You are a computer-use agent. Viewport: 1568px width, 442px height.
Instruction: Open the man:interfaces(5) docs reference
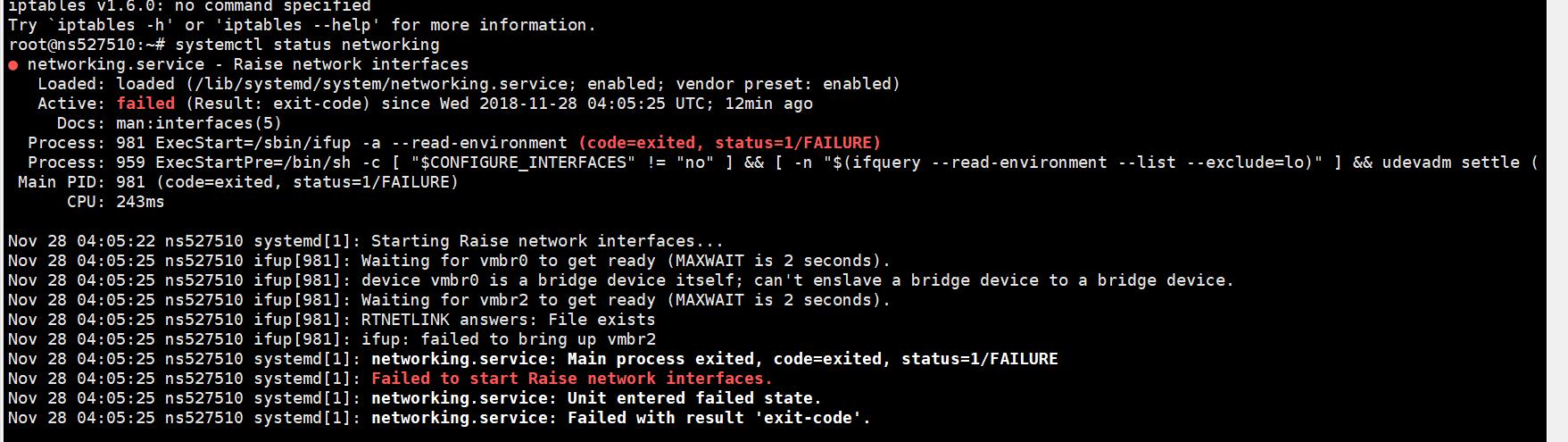[x=198, y=123]
